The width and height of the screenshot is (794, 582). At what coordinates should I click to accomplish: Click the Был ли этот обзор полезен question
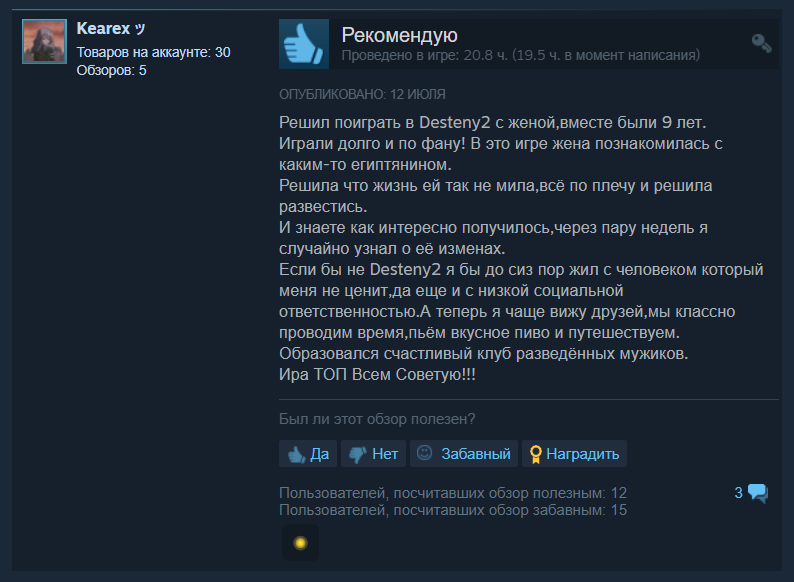(377, 419)
